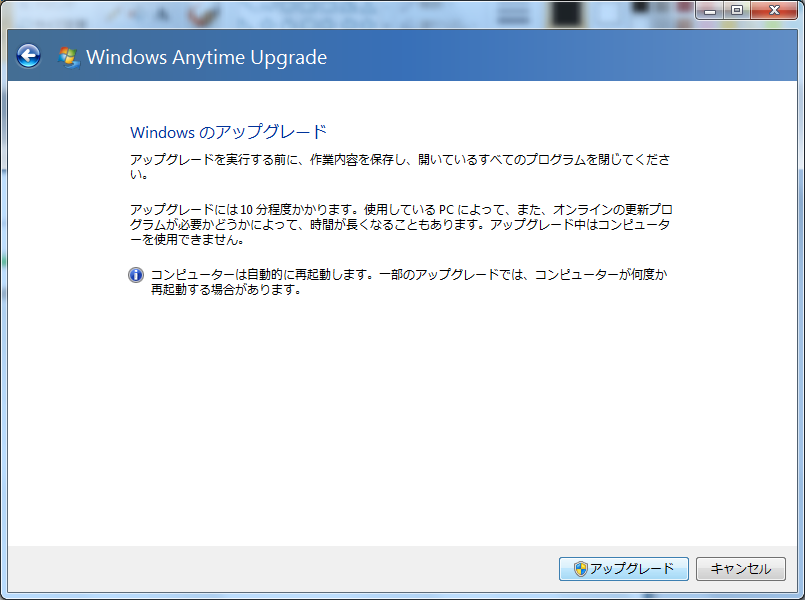Click the Windows Anytime Upgrade logo icon
805x600 pixels.
coord(68,57)
